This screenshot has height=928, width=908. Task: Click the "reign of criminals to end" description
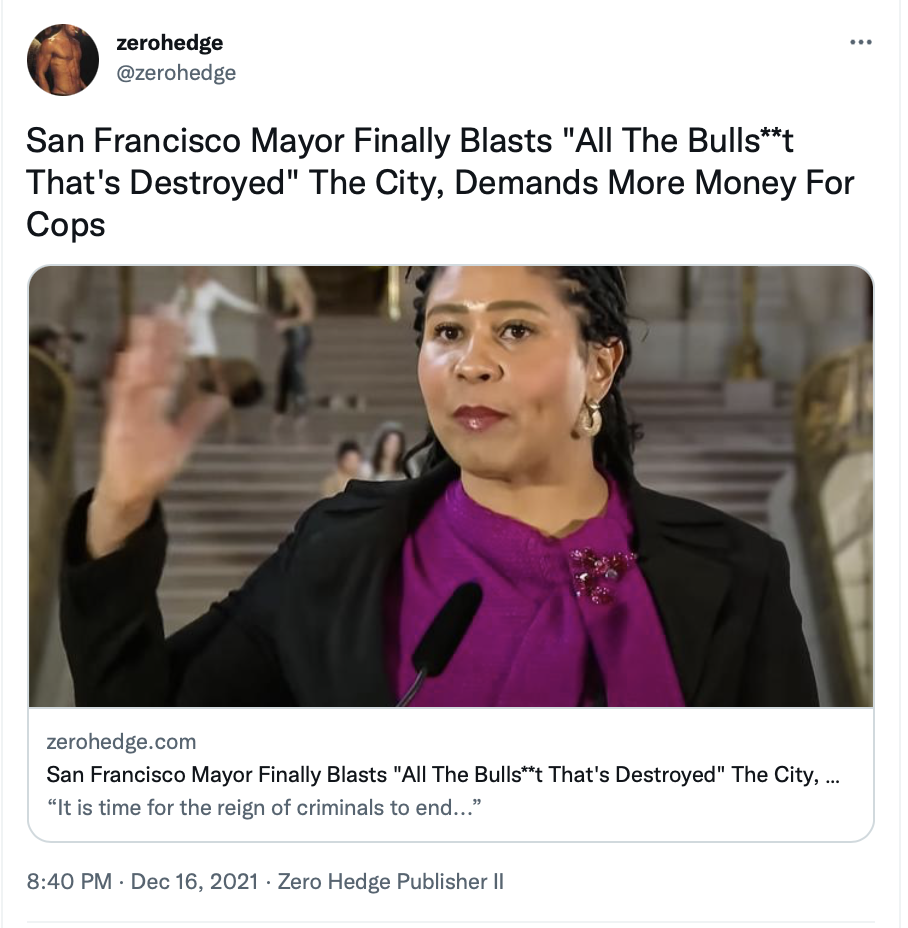tap(264, 808)
